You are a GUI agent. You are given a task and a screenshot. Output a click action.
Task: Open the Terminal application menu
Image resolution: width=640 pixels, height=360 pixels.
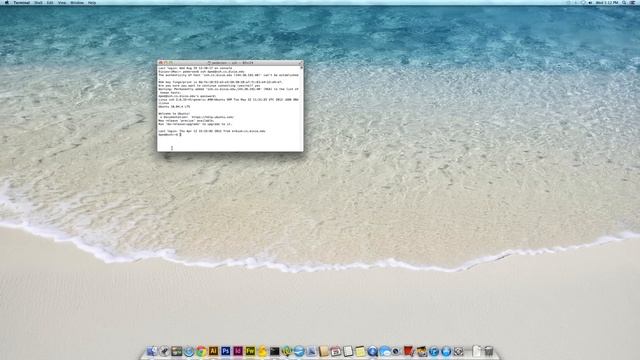(21, 2)
